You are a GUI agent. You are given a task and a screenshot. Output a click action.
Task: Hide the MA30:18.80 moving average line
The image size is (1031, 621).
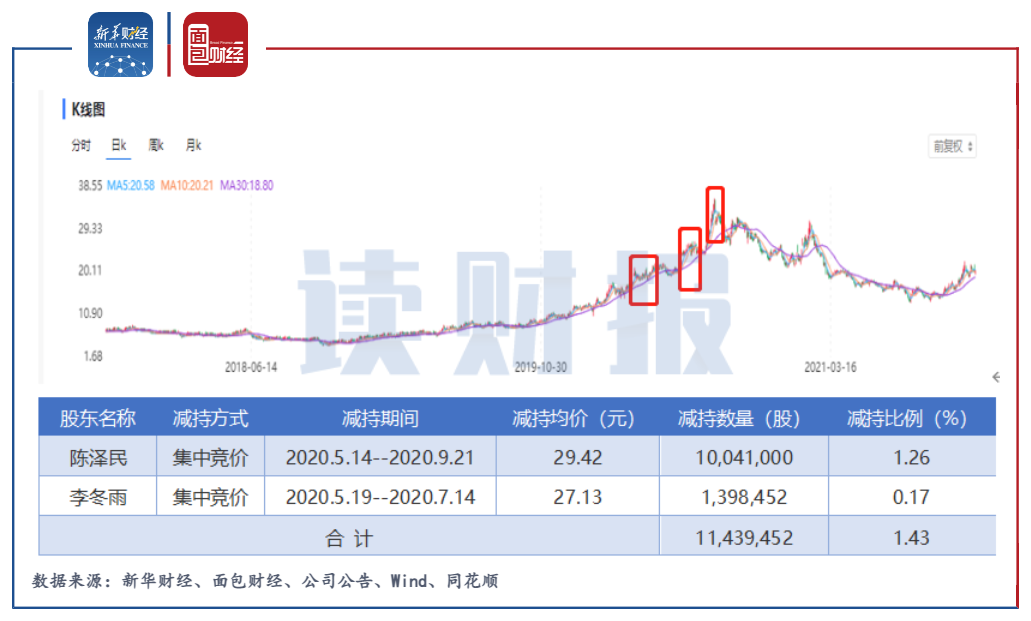point(246,186)
